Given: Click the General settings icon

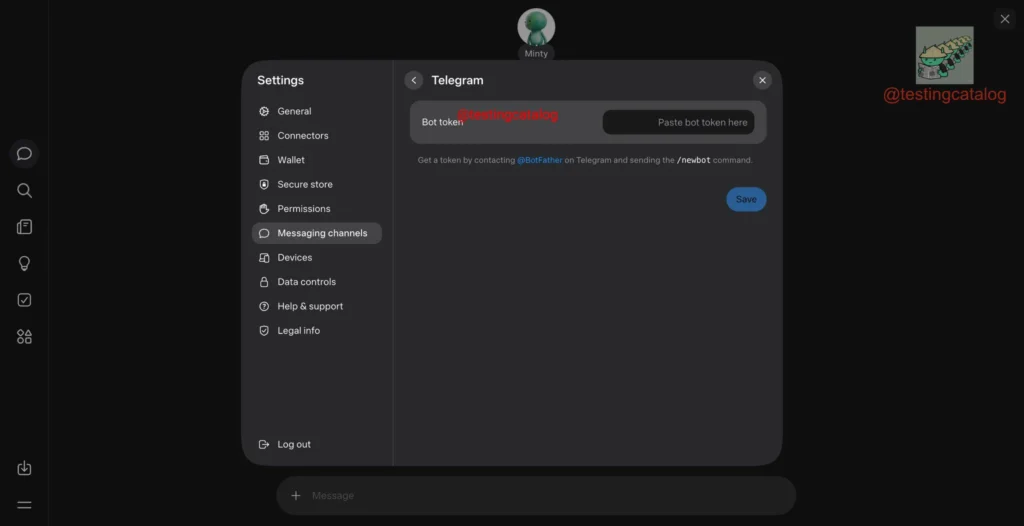Looking at the screenshot, I should pyautogui.click(x=264, y=112).
